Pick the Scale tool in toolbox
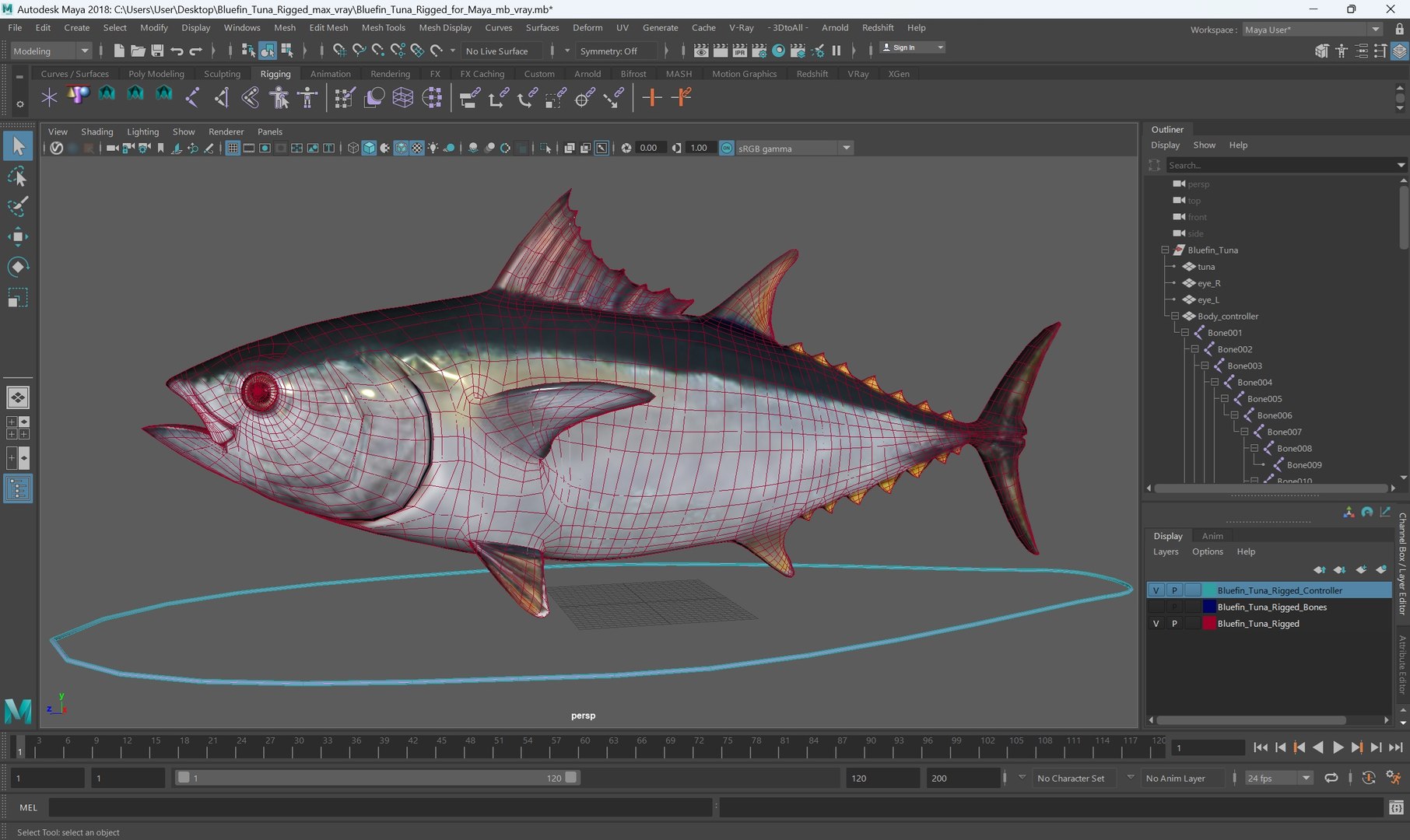The width and height of the screenshot is (1410, 840). pos(17,298)
